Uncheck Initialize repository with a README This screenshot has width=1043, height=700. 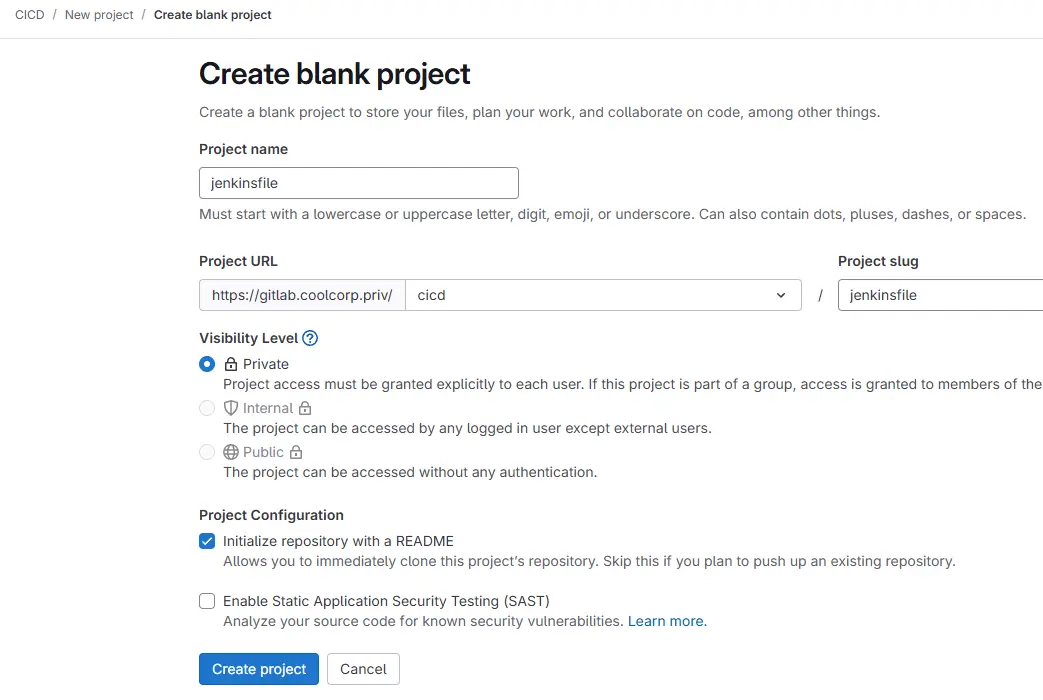pos(207,541)
